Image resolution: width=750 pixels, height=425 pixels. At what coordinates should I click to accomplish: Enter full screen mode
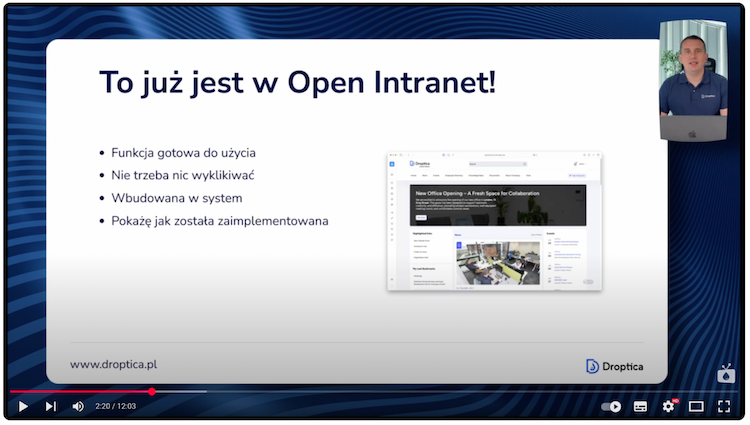point(724,406)
